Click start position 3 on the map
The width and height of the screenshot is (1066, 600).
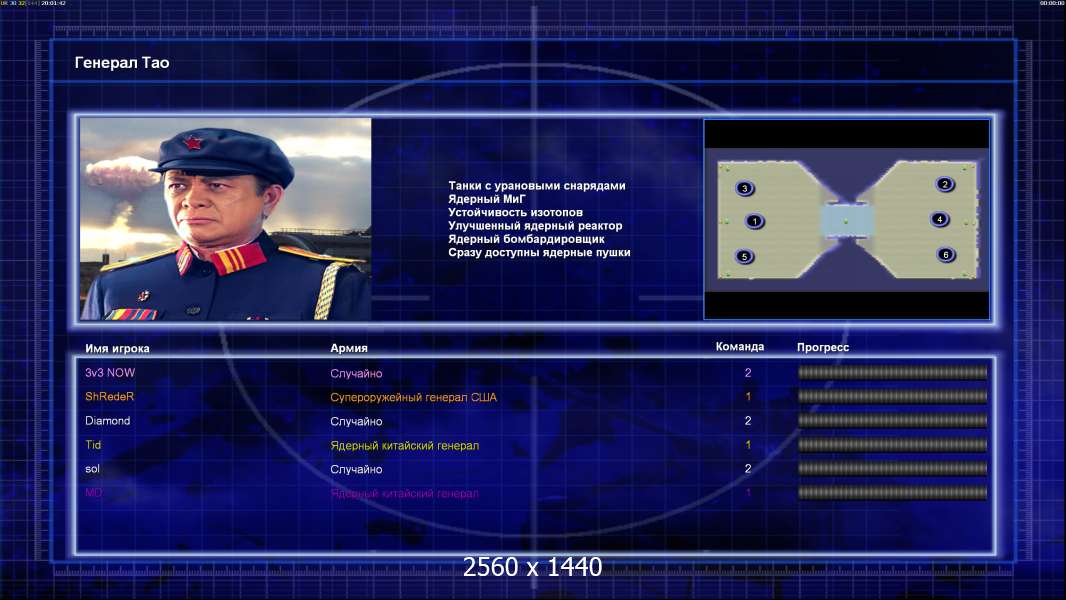click(x=744, y=188)
